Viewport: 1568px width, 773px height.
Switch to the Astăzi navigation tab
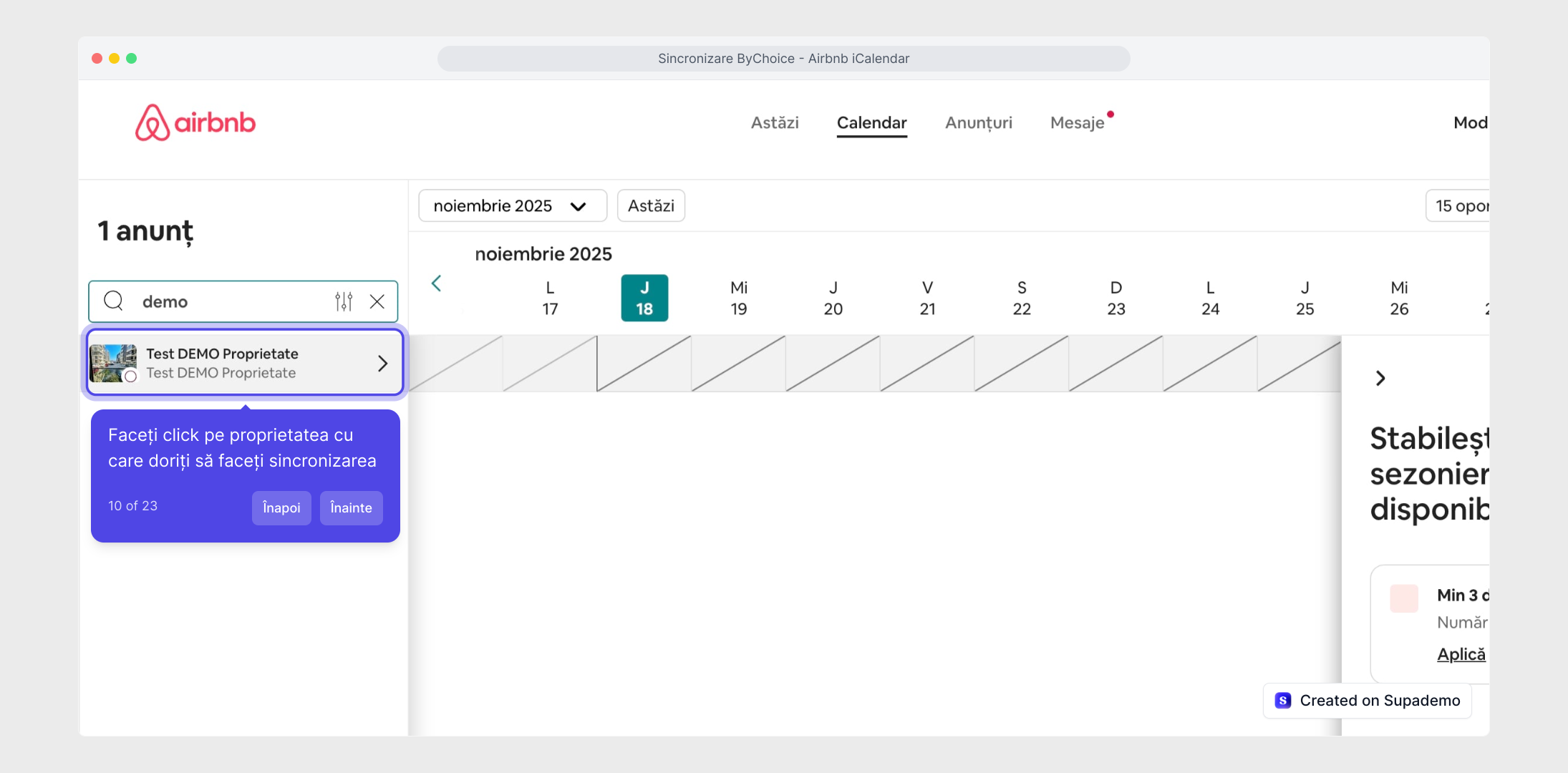click(774, 123)
